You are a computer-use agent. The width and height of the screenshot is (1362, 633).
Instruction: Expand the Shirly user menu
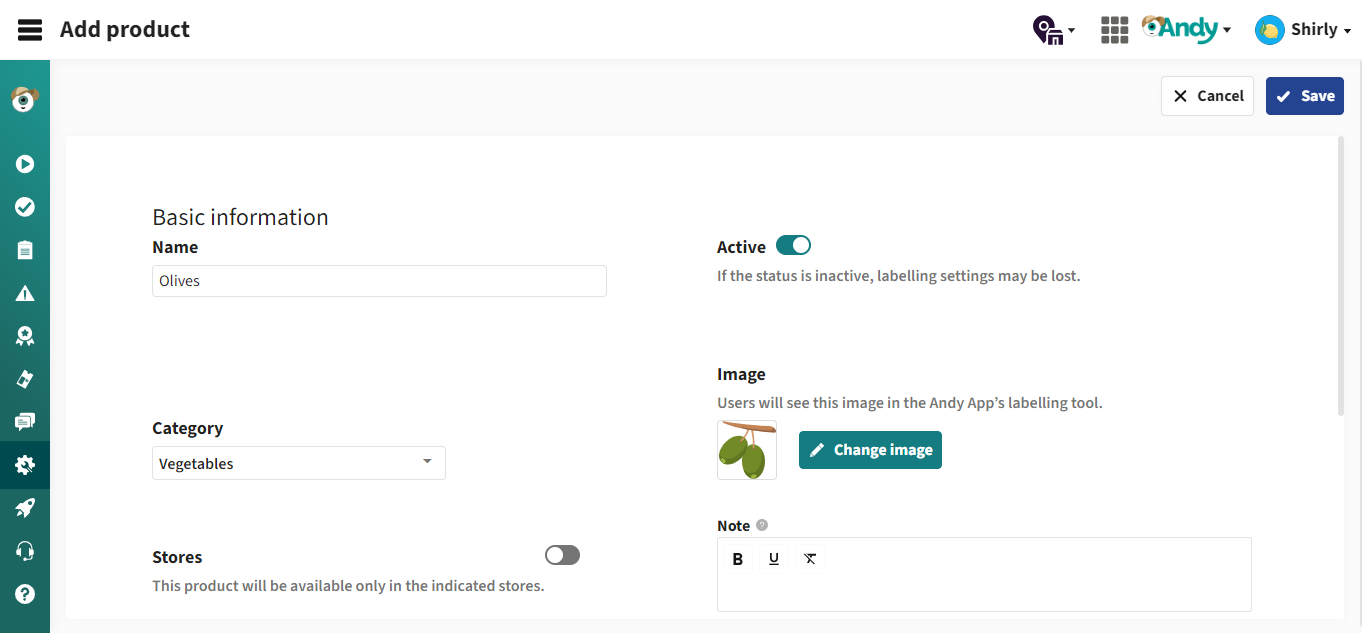(1303, 30)
